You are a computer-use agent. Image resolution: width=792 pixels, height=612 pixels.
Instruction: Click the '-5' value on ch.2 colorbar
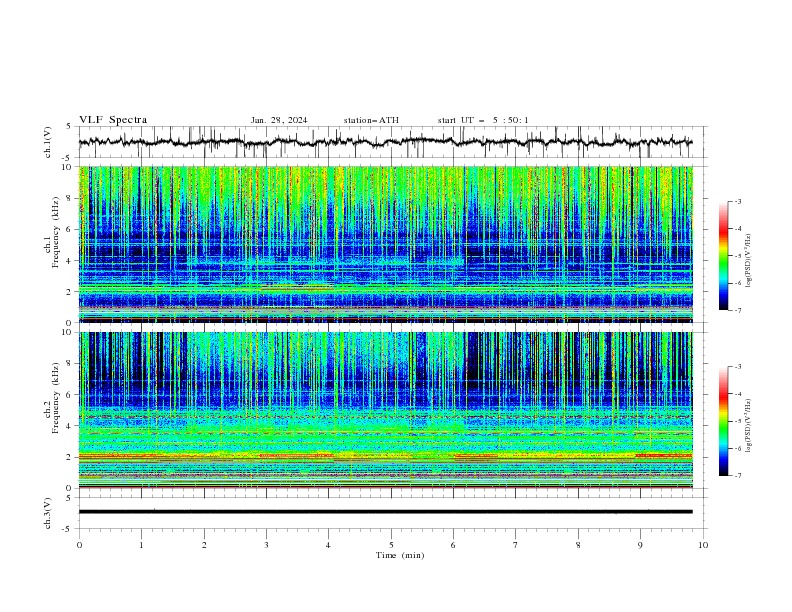point(737,421)
